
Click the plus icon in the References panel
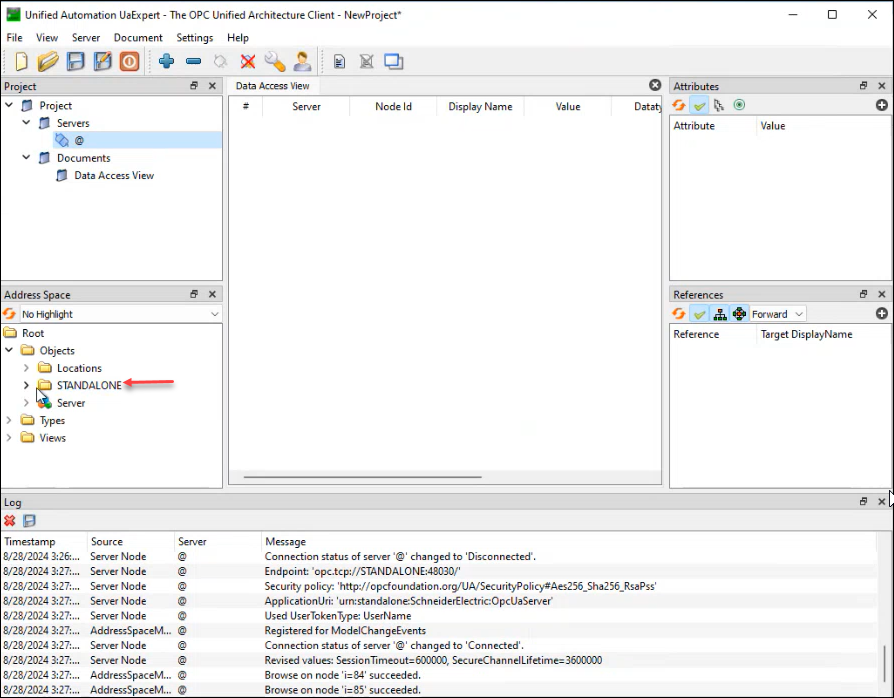coord(881,313)
